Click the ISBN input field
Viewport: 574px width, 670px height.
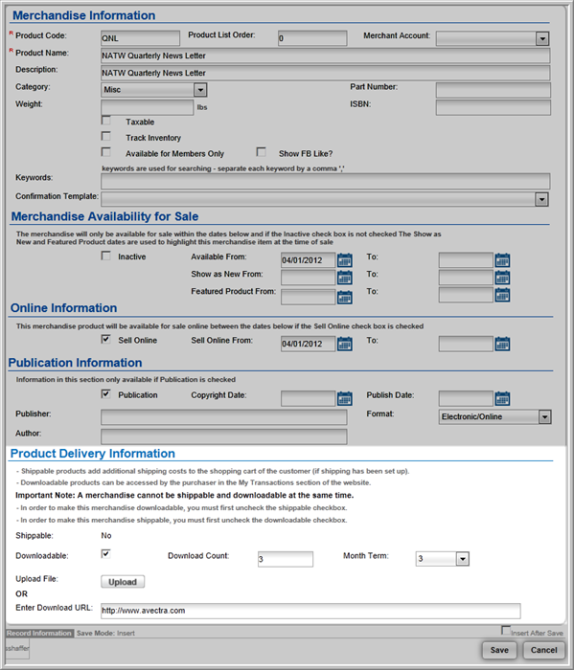tap(493, 108)
